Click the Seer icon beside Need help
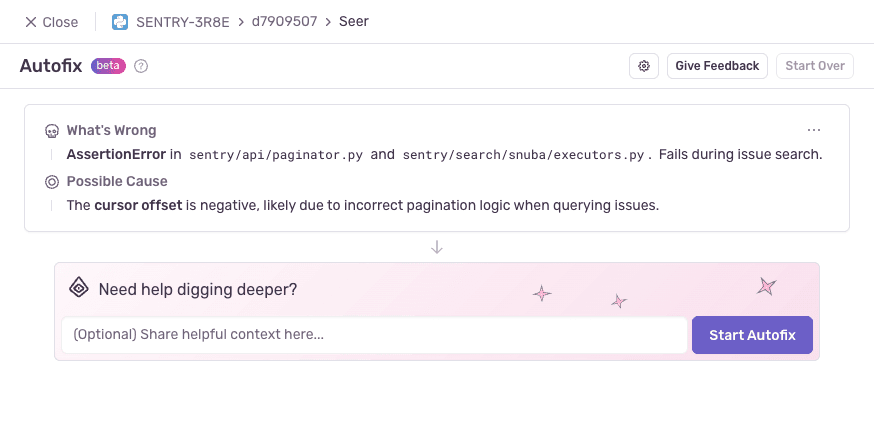This screenshot has width=874, height=422. (x=79, y=289)
